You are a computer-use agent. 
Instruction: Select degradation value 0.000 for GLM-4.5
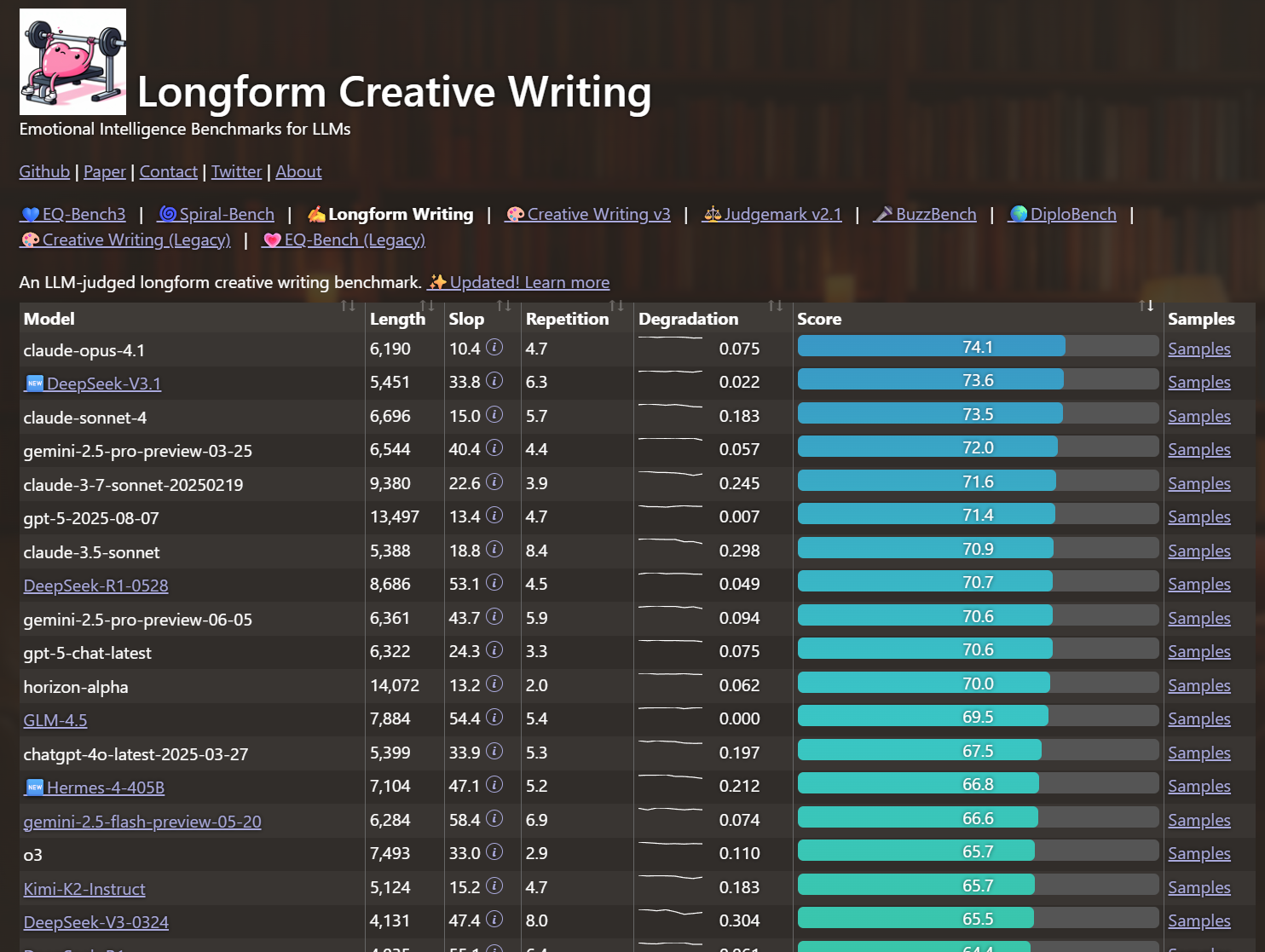coord(739,718)
